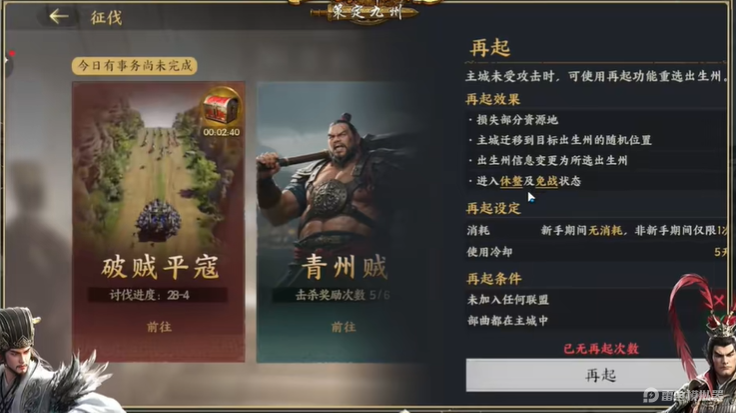Click the red X next to alliance condition
The height and width of the screenshot is (413, 736).
[x=719, y=299]
